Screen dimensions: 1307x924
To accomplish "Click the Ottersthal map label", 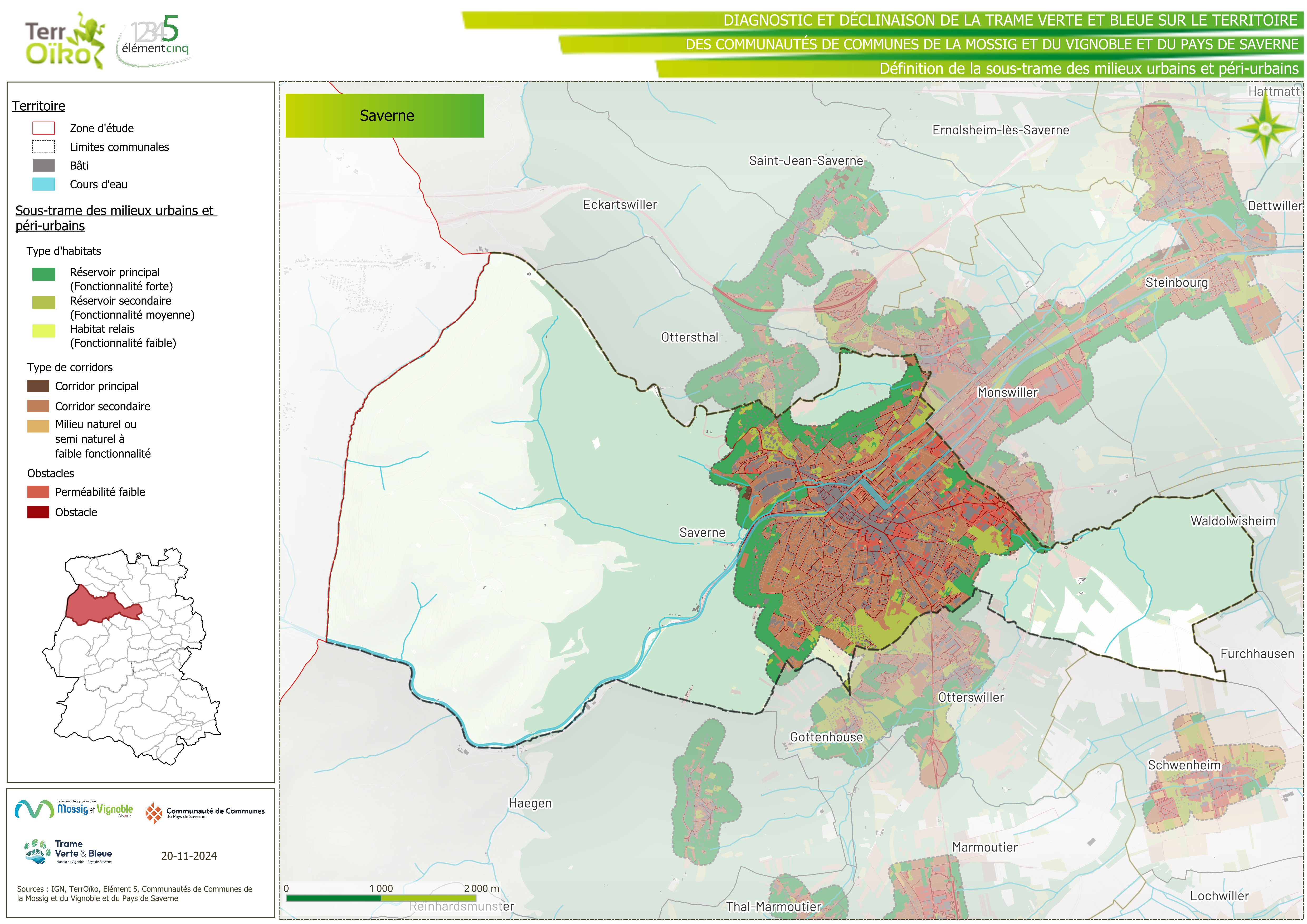I will (x=689, y=337).
